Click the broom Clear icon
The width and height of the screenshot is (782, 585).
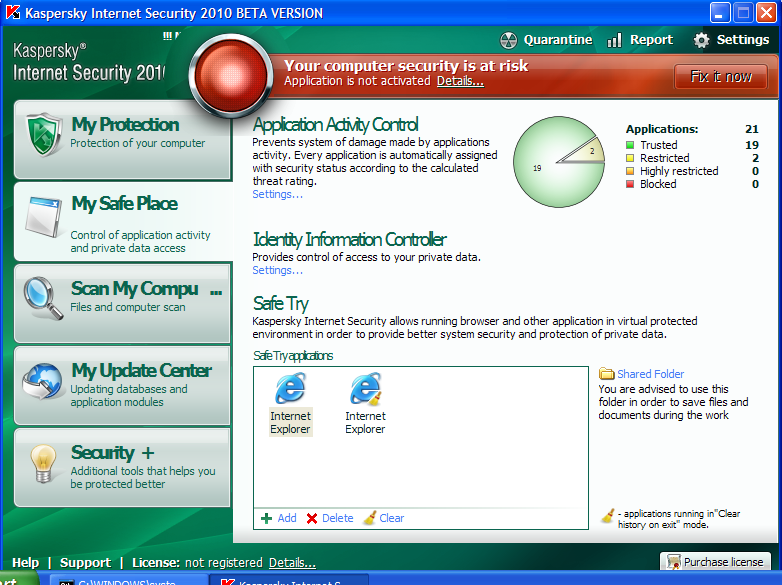[370, 518]
